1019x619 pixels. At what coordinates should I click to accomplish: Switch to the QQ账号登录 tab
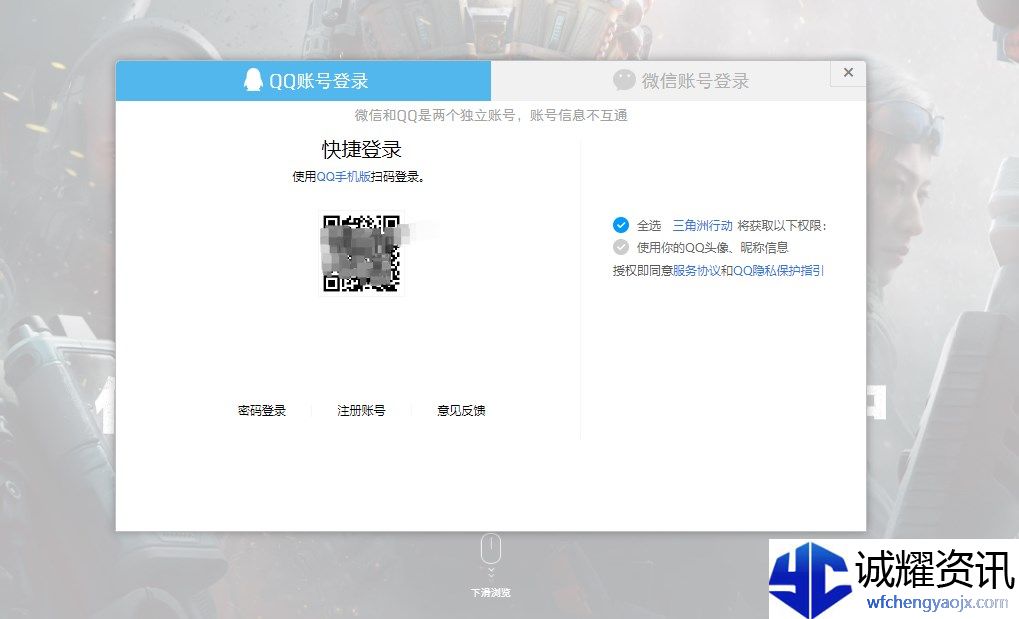click(x=303, y=81)
